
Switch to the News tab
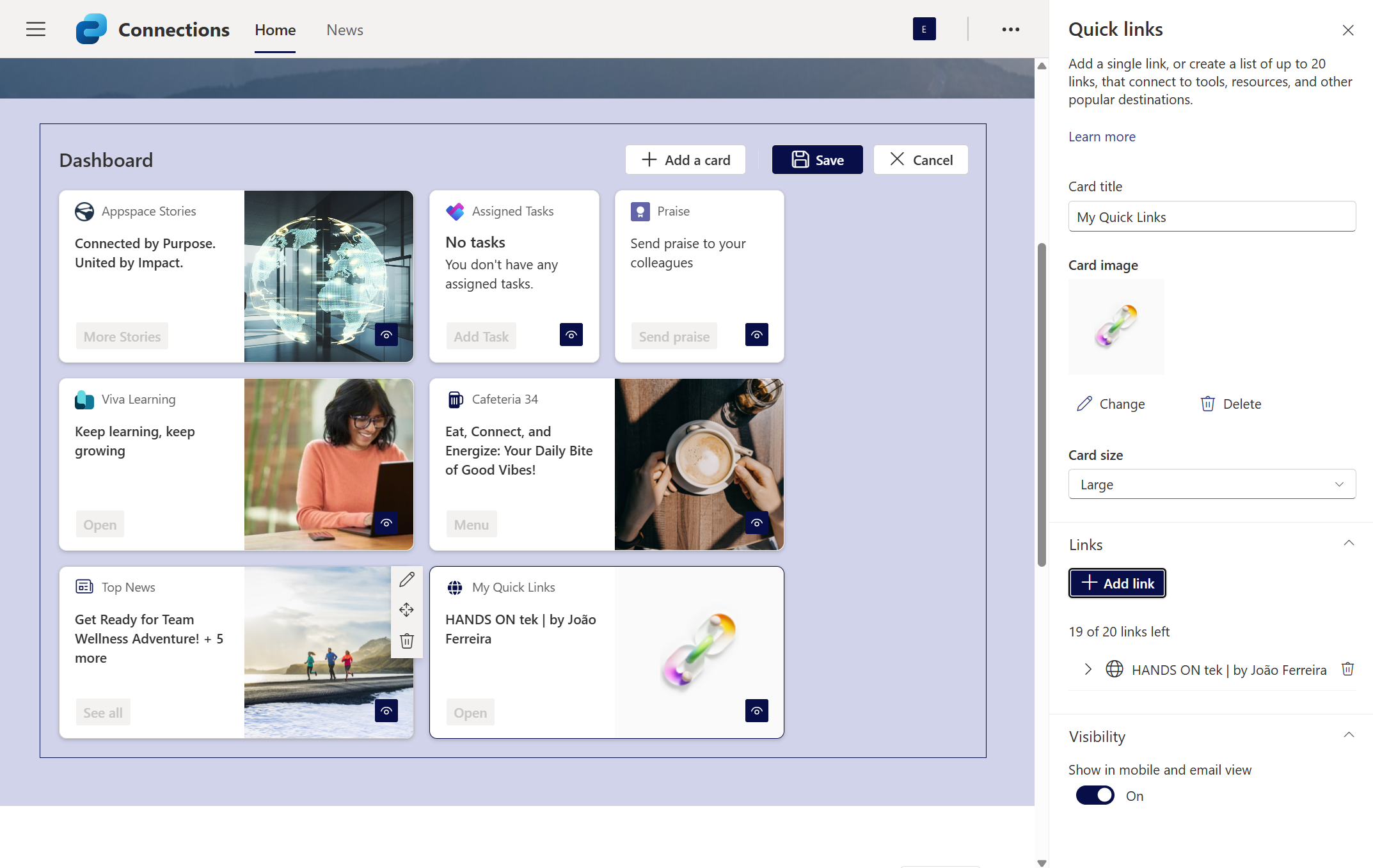(344, 30)
